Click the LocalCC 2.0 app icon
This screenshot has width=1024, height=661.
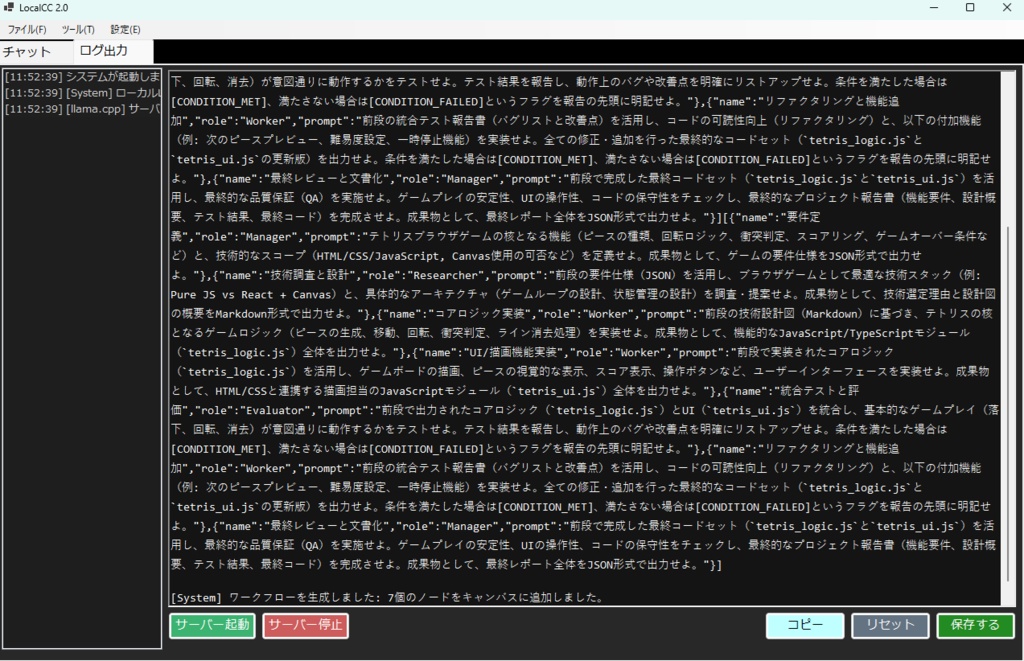point(8,7)
